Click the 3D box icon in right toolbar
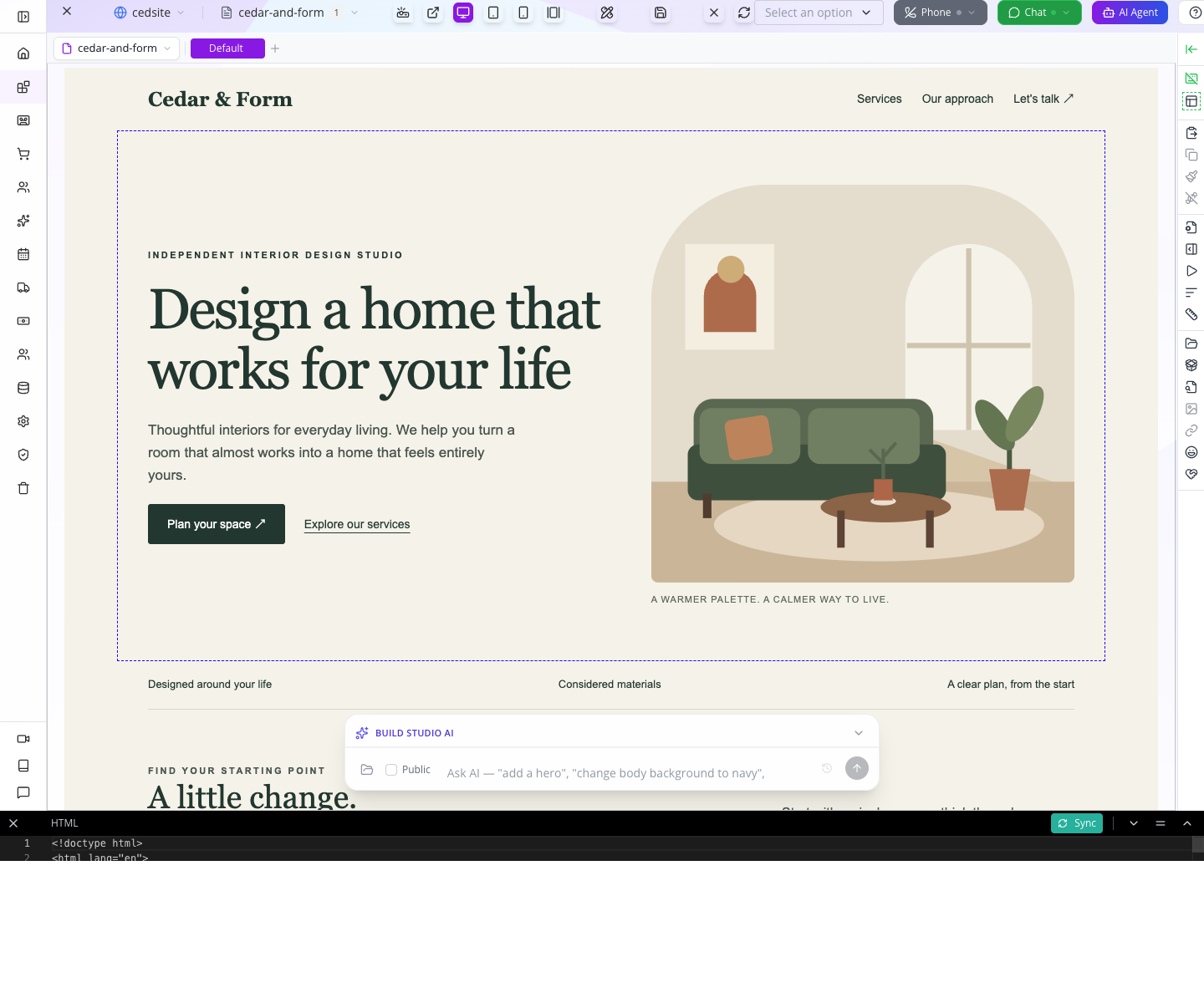Image resolution: width=1204 pixels, height=1003 pixels. click(1191, 365)
